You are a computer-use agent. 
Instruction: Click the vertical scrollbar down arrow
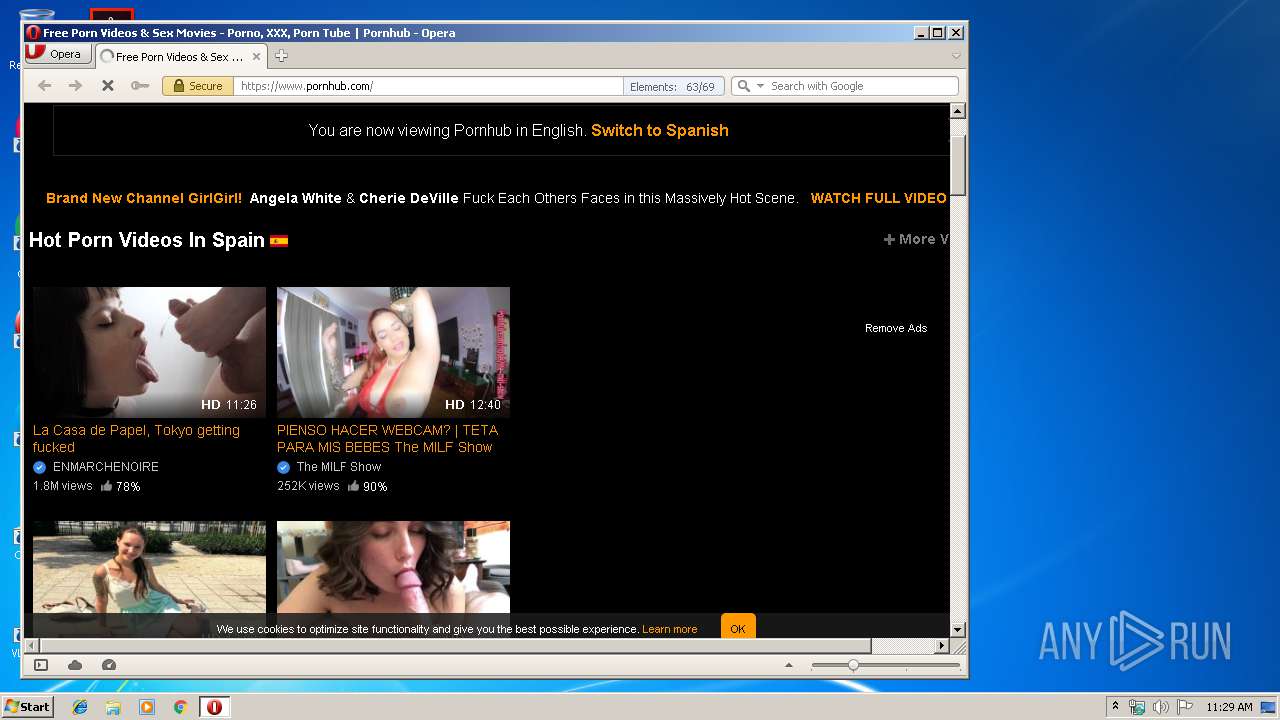[957, 629]
